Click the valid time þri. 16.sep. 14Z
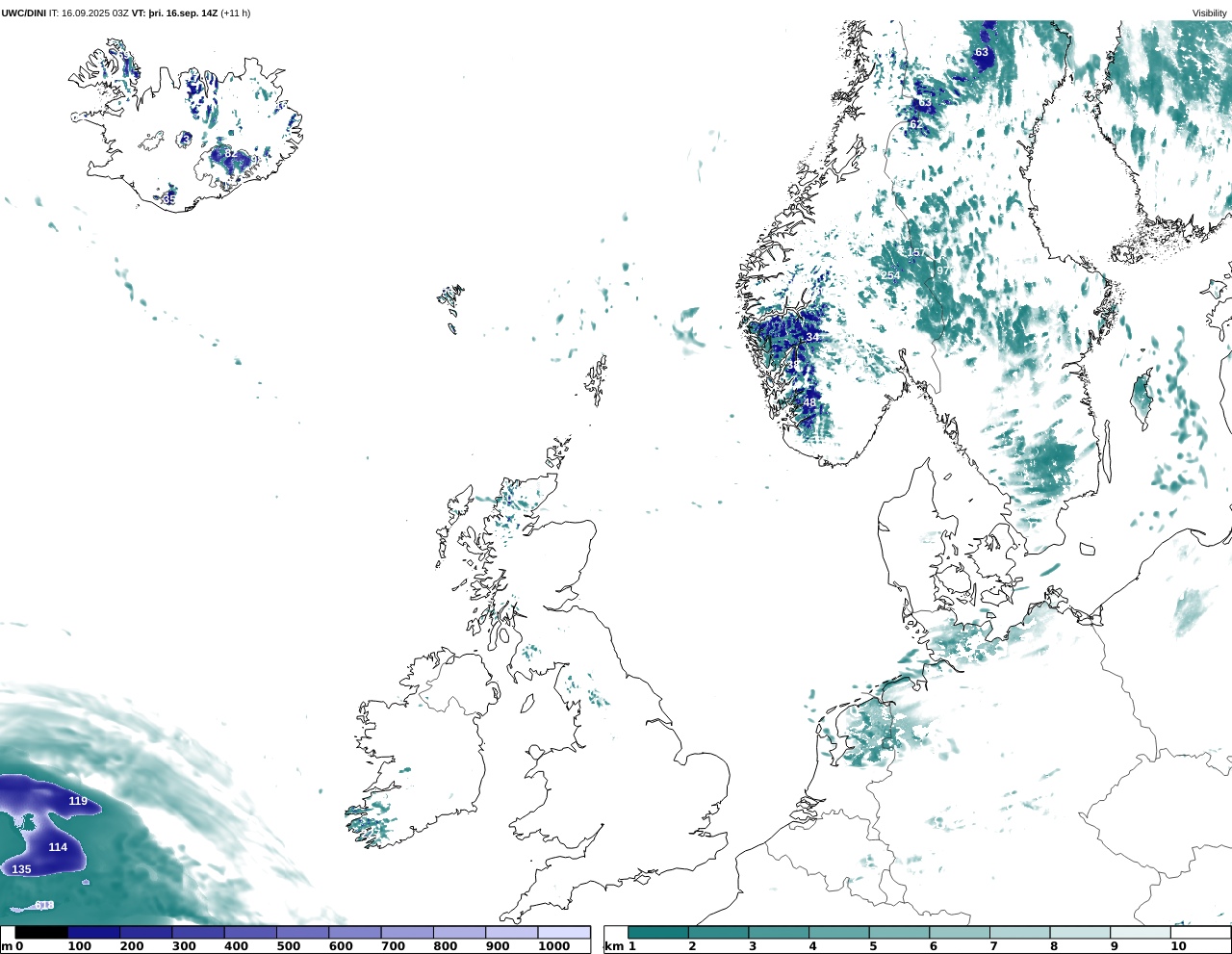 point(183,13)
